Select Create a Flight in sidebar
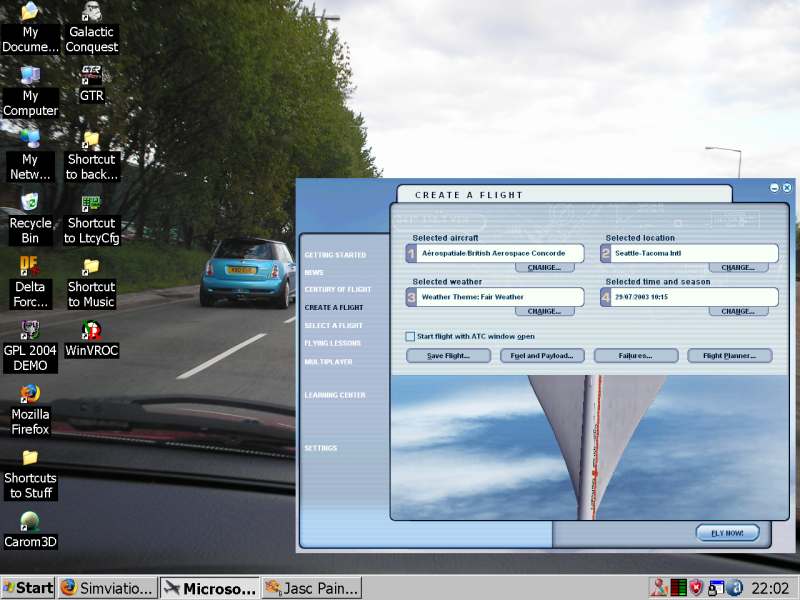 (334, 308)
